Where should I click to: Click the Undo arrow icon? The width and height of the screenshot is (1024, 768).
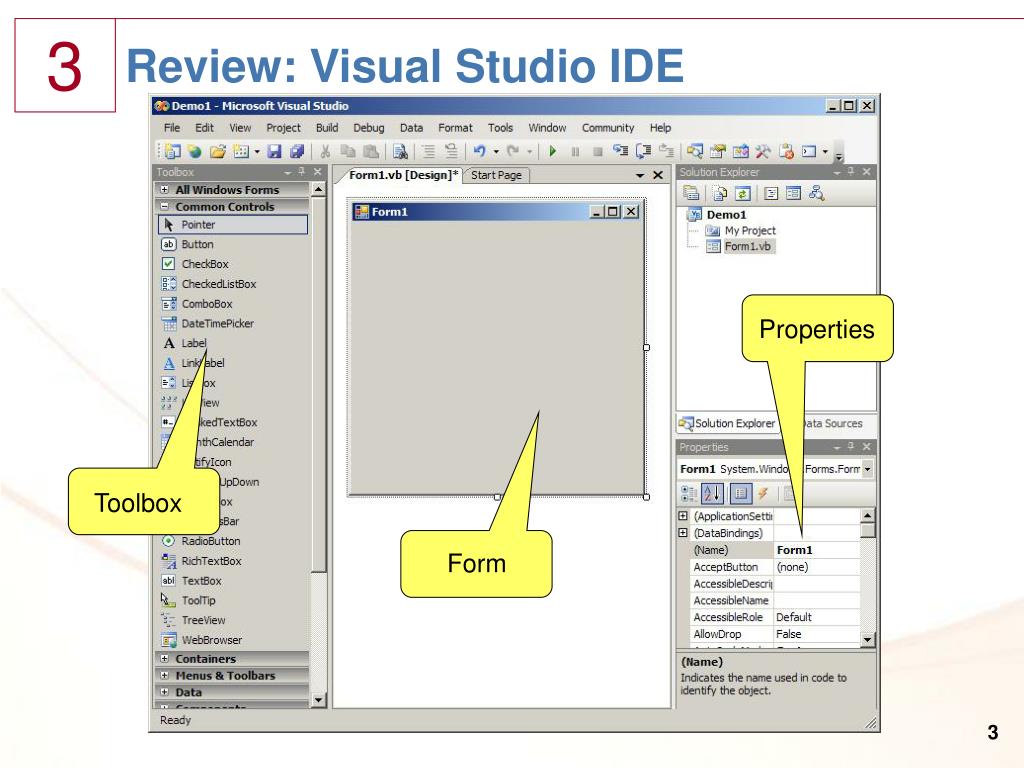tap(480, 151)
